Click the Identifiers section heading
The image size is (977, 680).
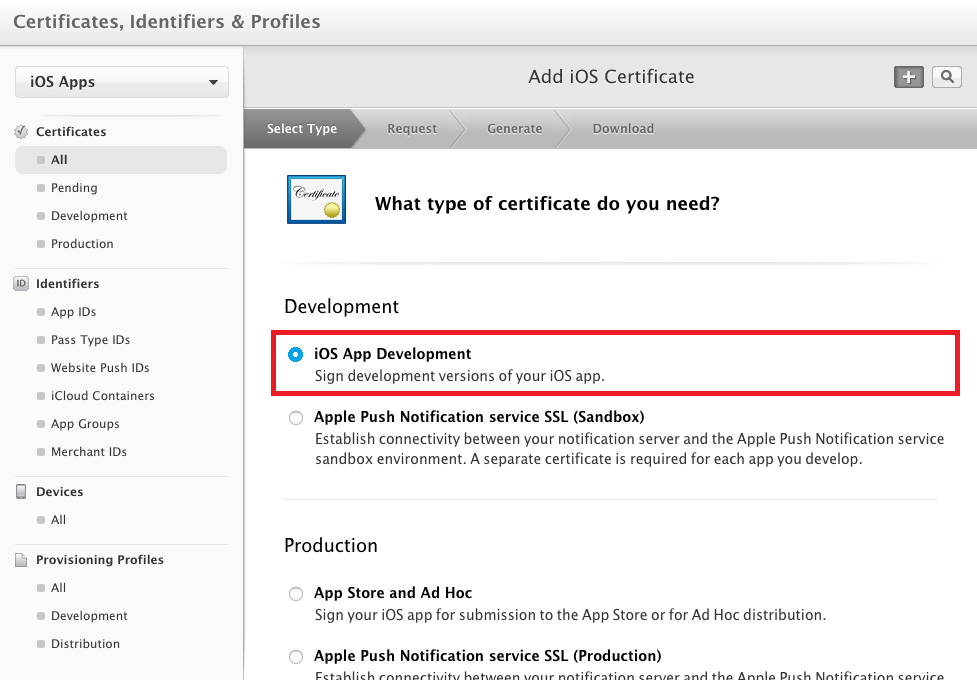pos(67,284)
